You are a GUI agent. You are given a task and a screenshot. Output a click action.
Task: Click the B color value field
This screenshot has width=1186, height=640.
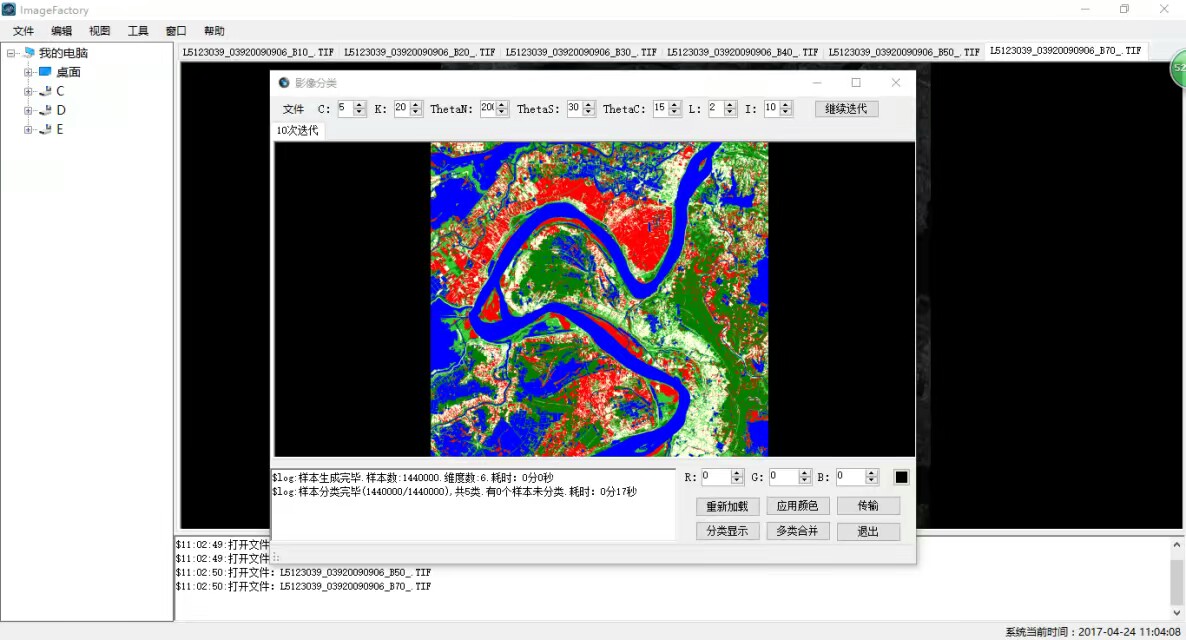point(851,477)
